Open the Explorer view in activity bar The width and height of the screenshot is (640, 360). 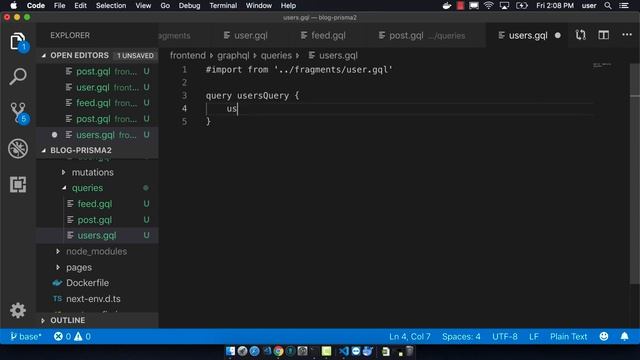point(18,41)
